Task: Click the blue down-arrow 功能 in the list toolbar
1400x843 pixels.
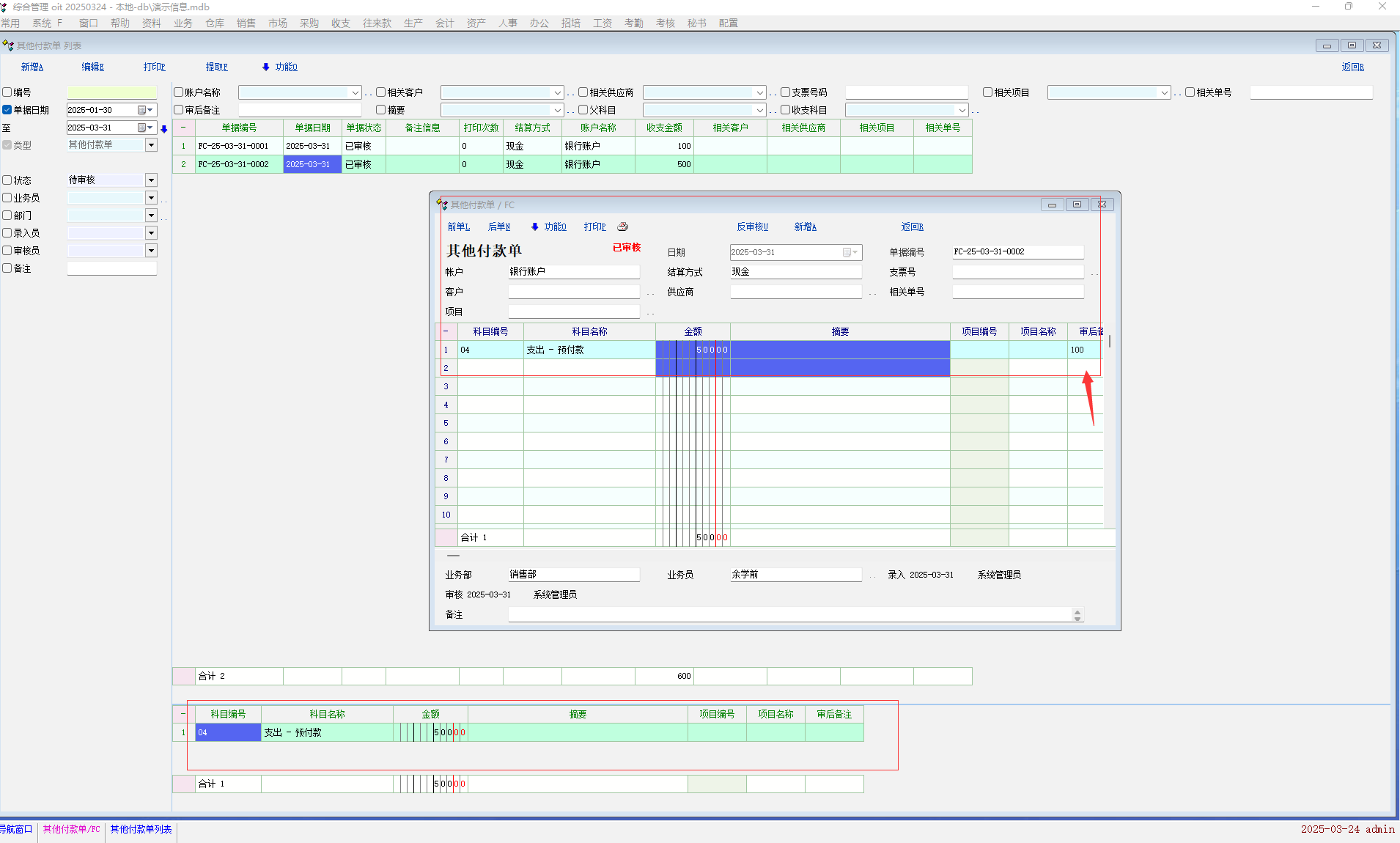Action: [265, 67]
